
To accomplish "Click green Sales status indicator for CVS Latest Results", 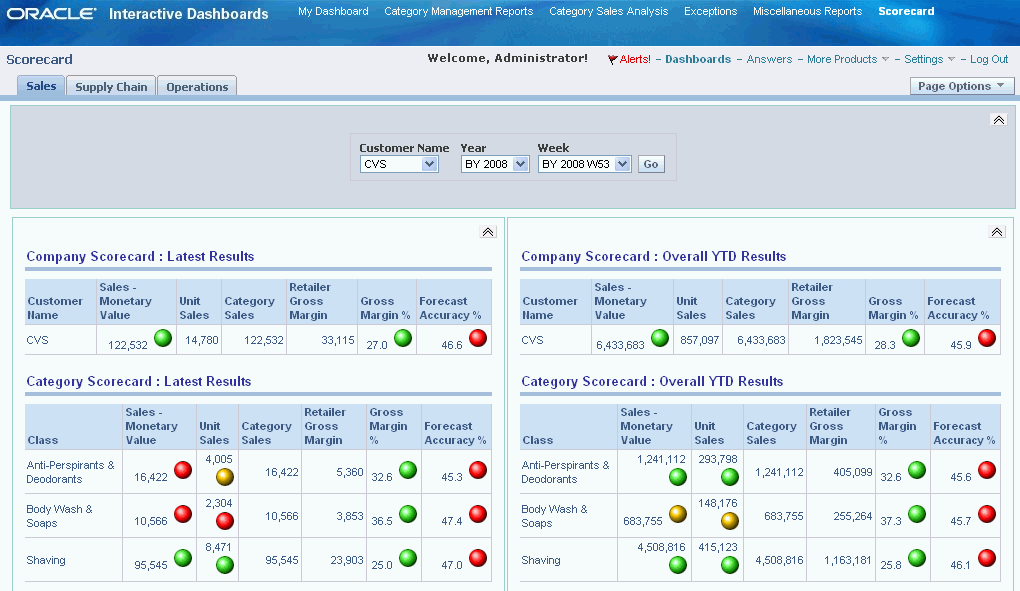I will click(x=163, y=338).
